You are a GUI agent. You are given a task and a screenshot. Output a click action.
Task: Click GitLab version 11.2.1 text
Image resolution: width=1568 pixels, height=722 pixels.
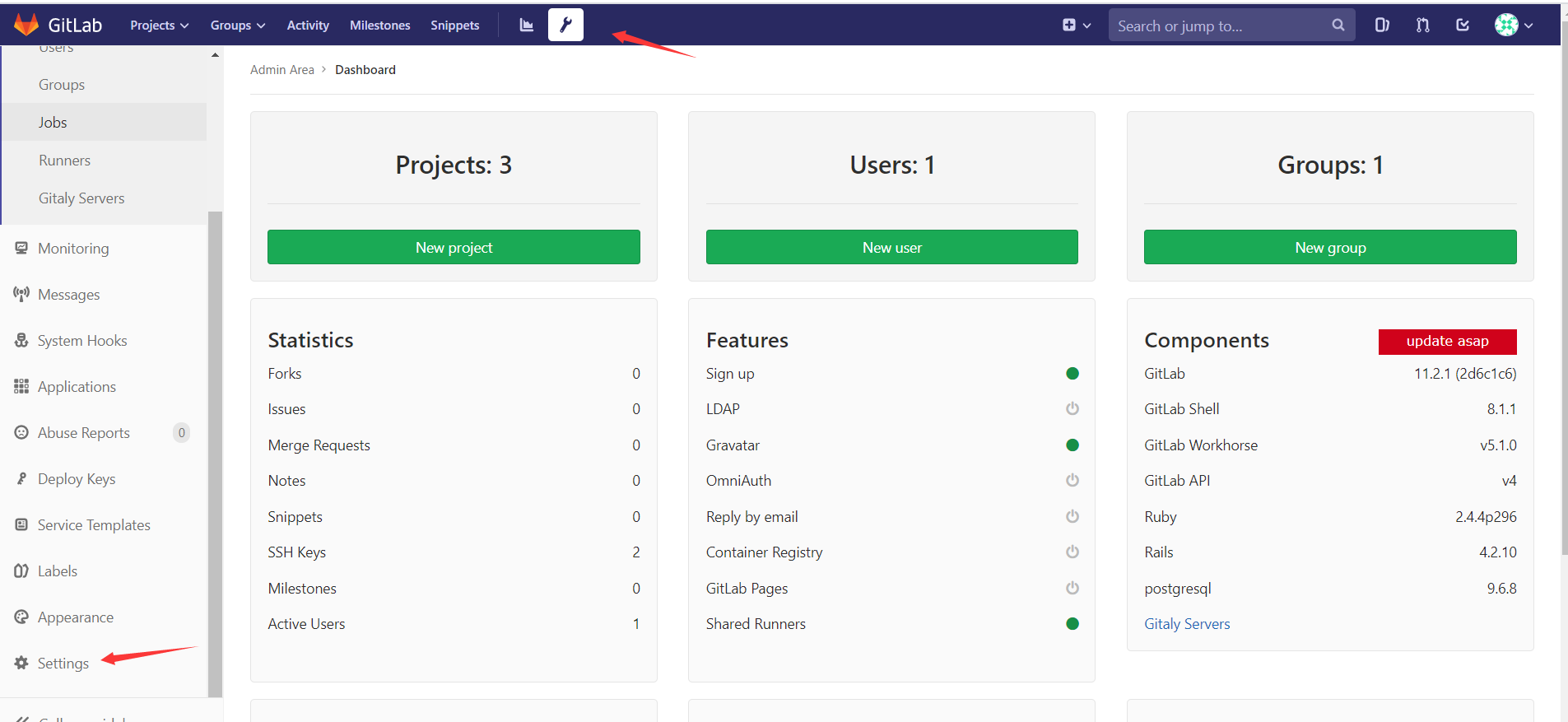pyautogui.click(x=1465, y=374)
